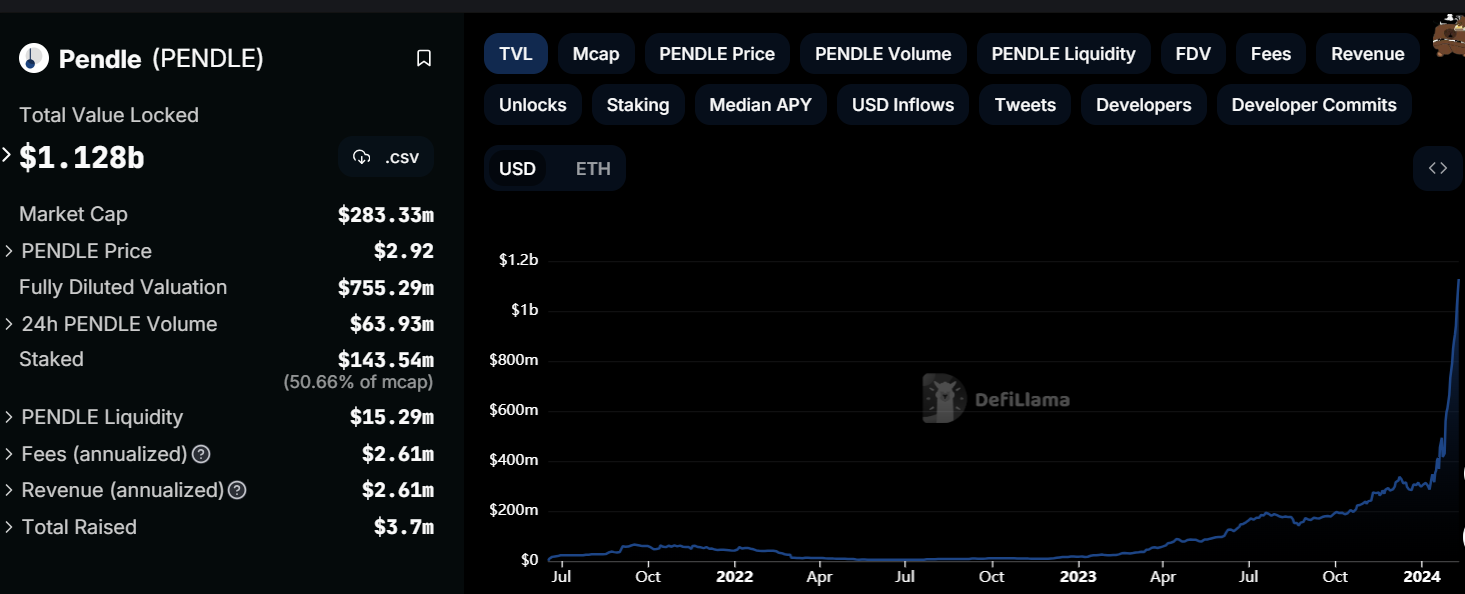Expand the Total Value Locked breakdown

7,156
